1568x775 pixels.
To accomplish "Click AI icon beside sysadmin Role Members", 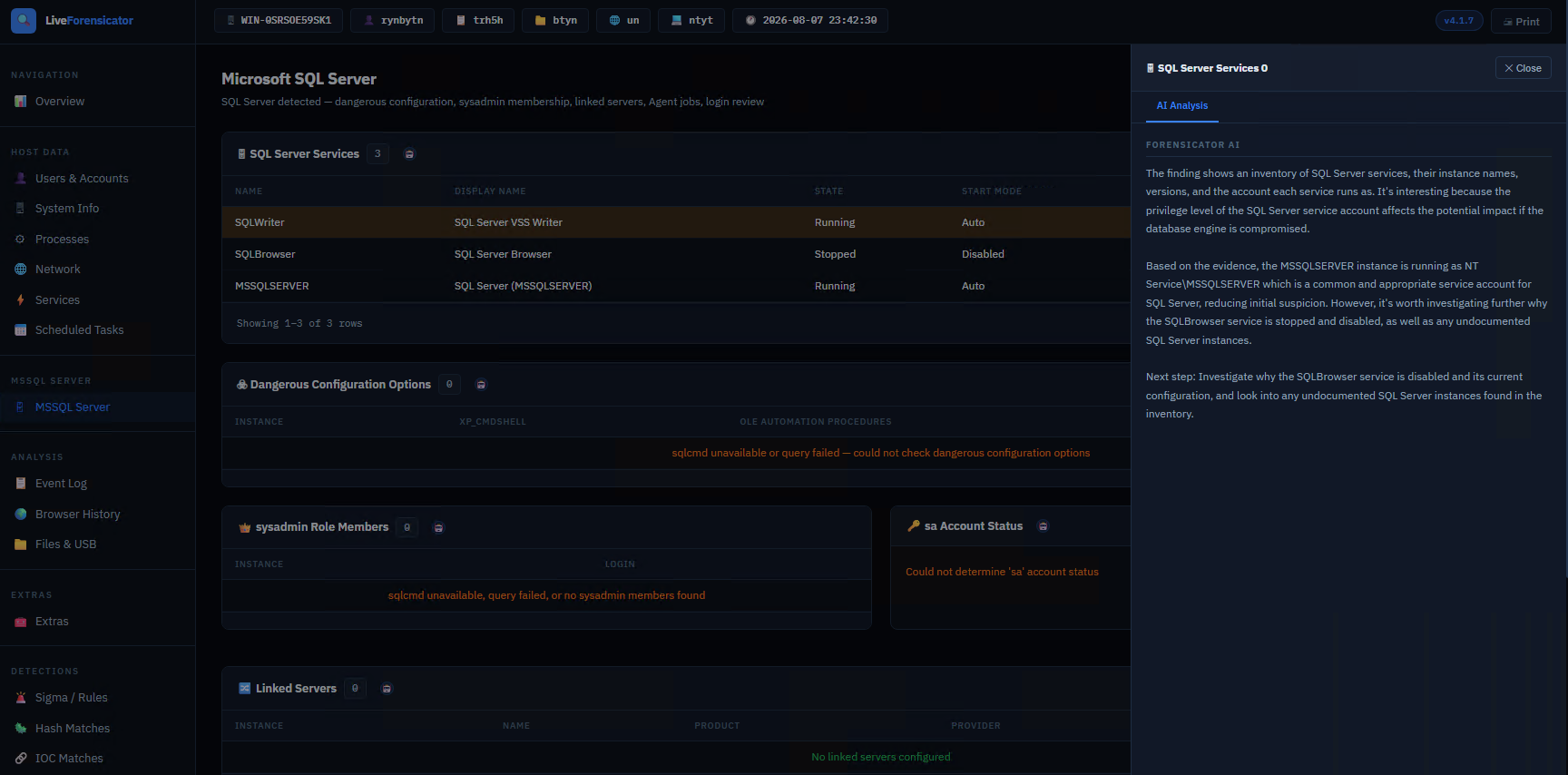I will point(438,528).
